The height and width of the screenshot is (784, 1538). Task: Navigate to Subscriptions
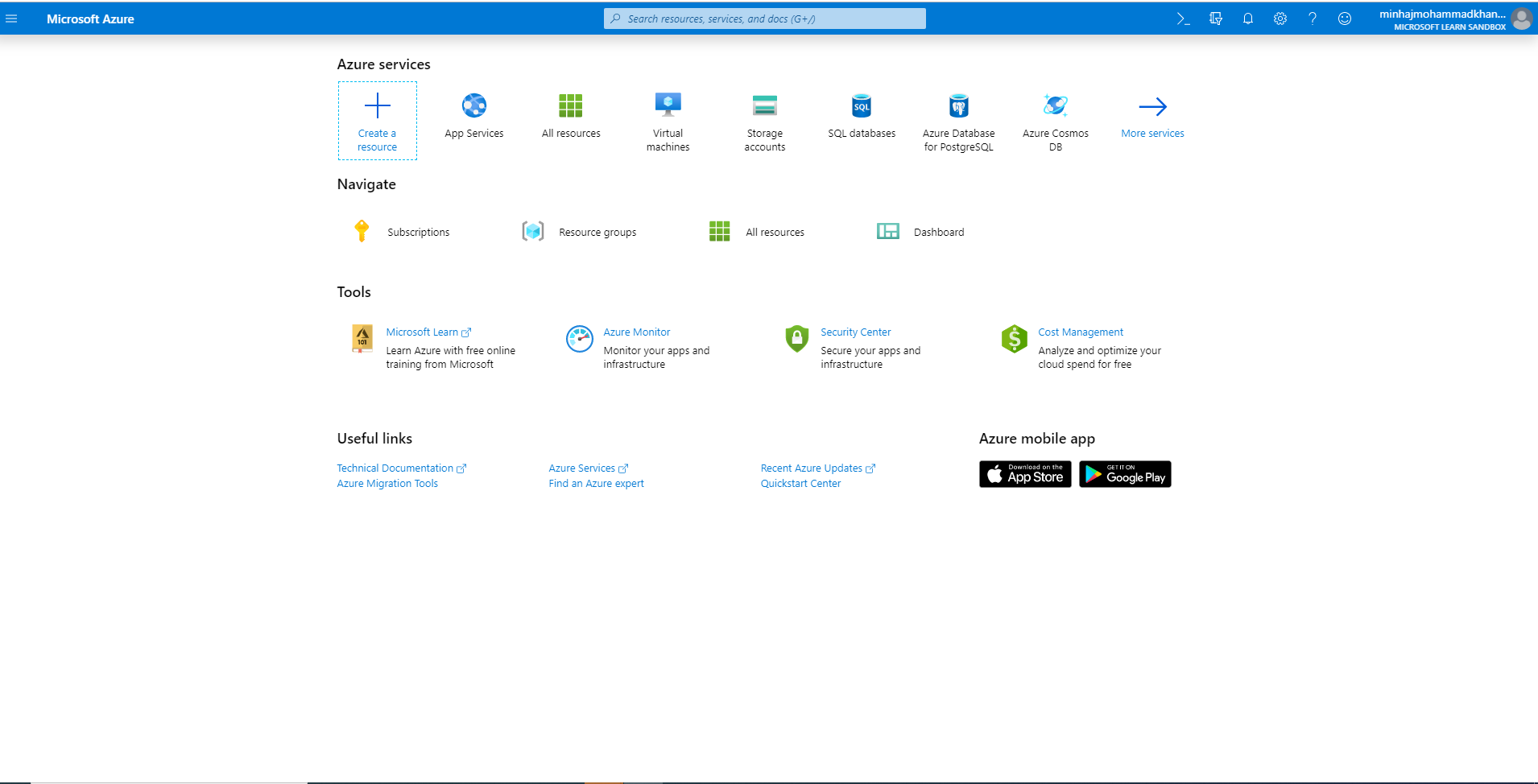[418, 232]
